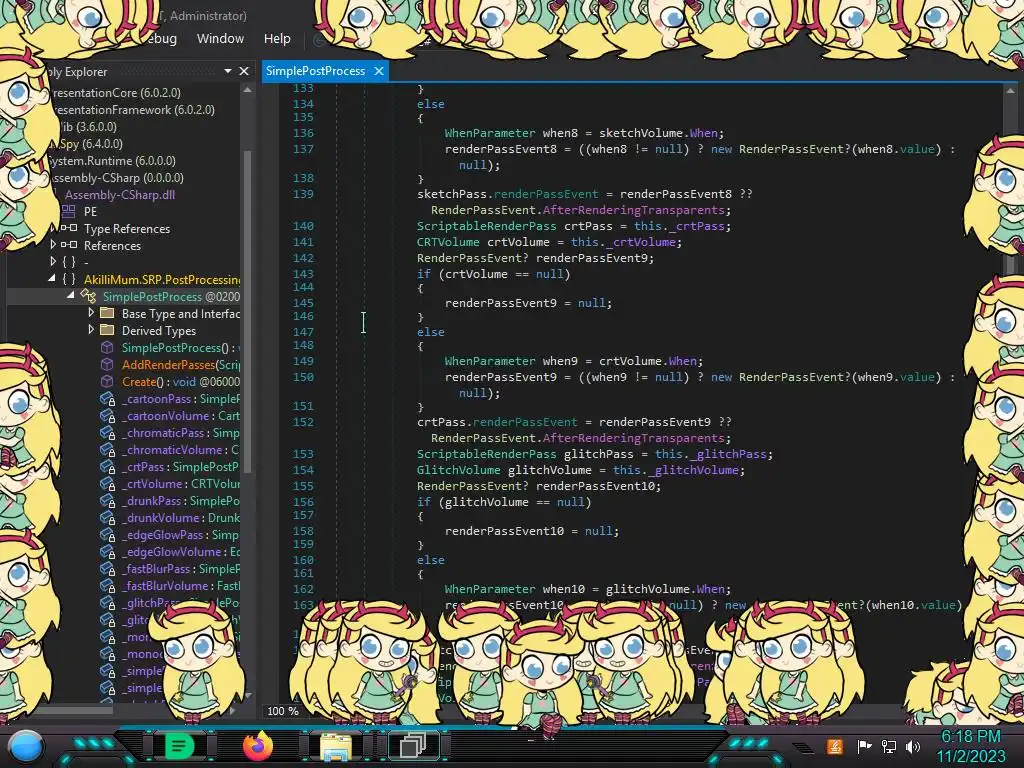Image resolution: width=1024 pixels, height=768 pixels.
Task: Click the Type References node icon
Action: coord(69,228)
